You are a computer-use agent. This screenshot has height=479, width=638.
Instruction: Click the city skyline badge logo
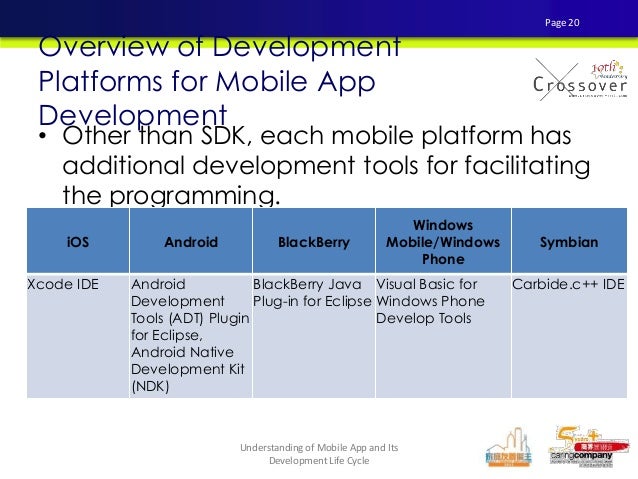point(509,447)
